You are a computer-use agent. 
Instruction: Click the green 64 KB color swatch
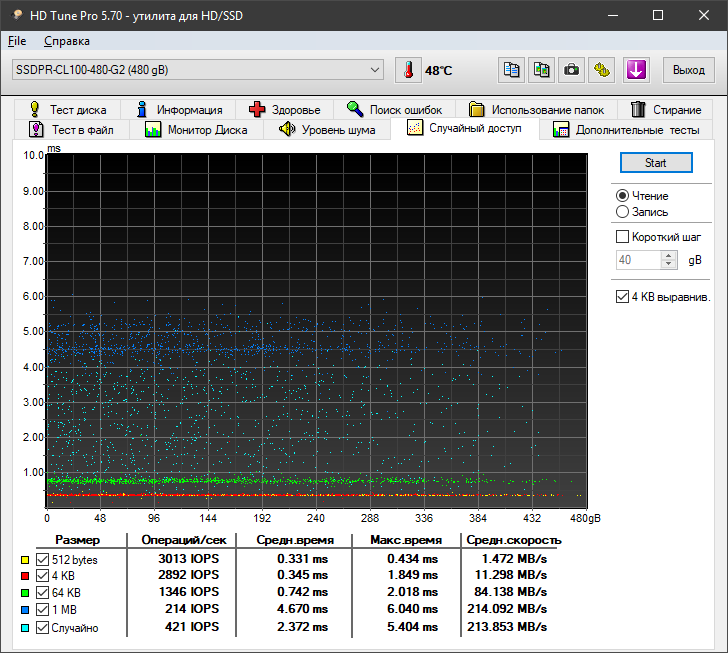pyautogui.click(x=25, y=593)
